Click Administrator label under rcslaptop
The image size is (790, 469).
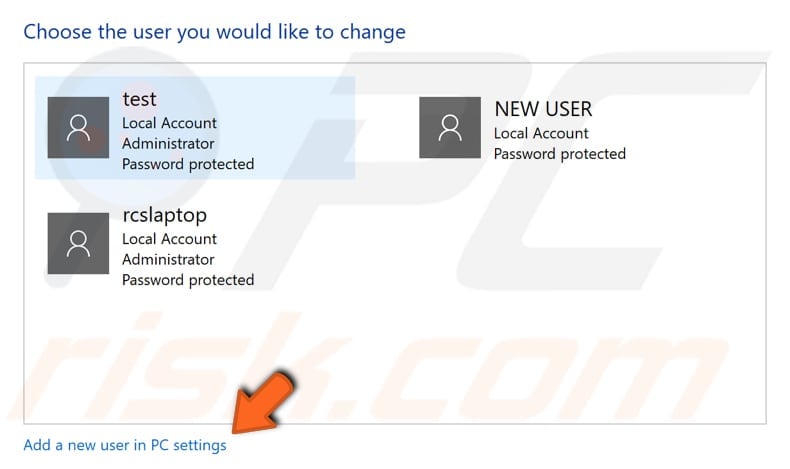(168, 260)
